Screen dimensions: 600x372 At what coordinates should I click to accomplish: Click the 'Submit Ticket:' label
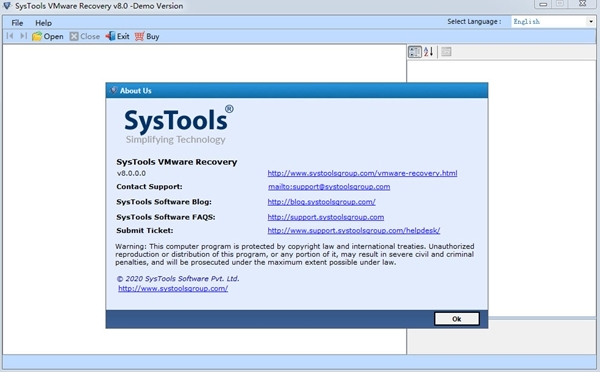pyautogui.click(x=145, y=230)
